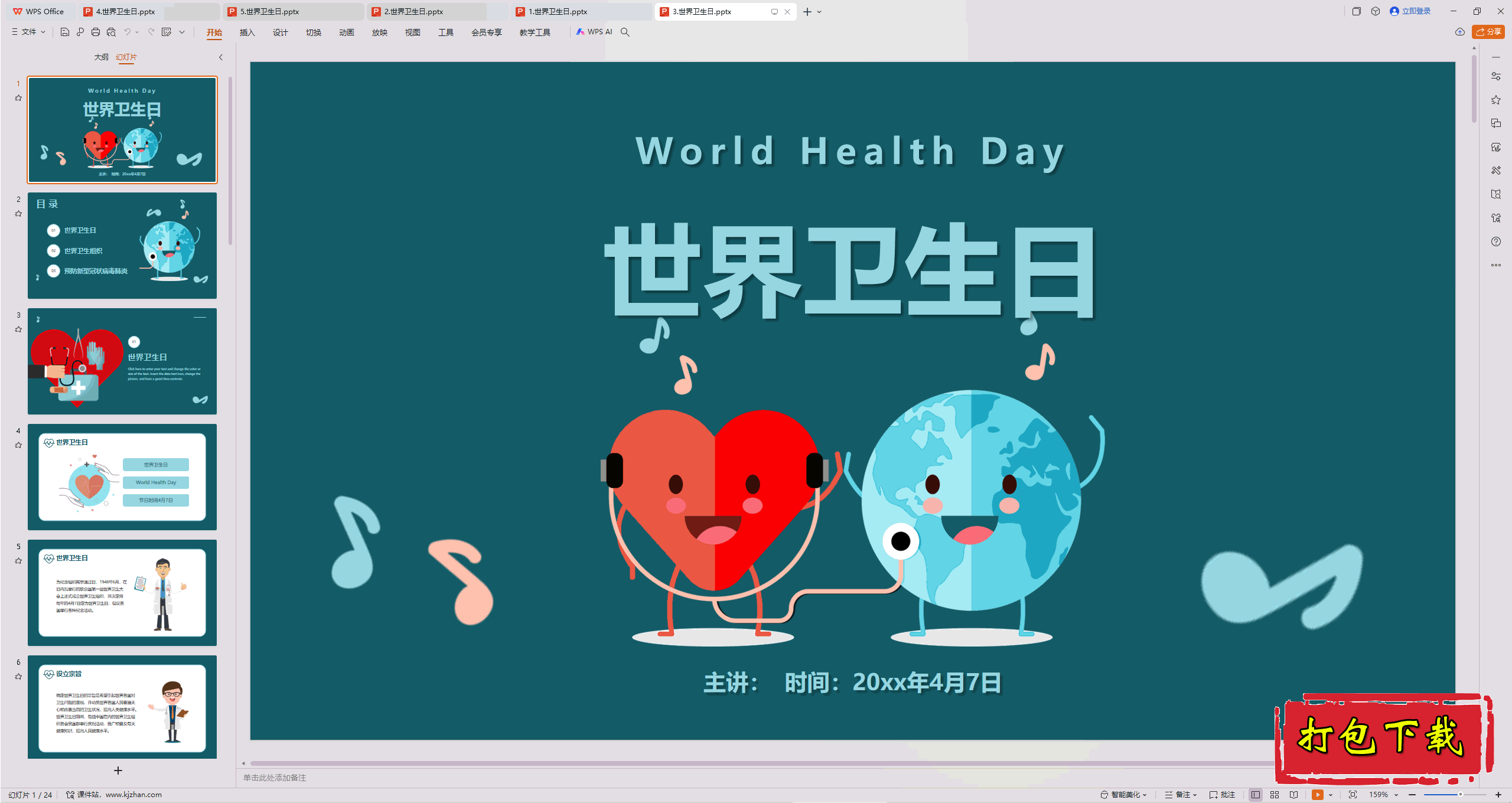Click the Redo arrow icon
Image resolution: width=1512 pixels, height=803 pixels.
(x=151, y=32)
